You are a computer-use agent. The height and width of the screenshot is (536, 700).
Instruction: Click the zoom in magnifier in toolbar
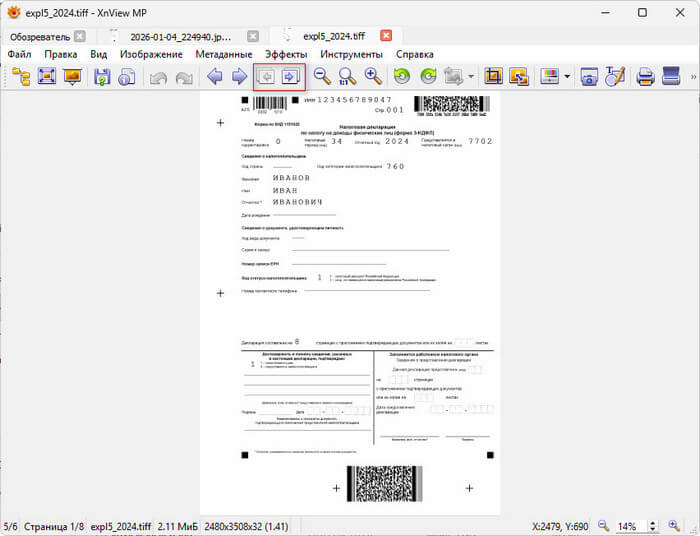[373, 76]
